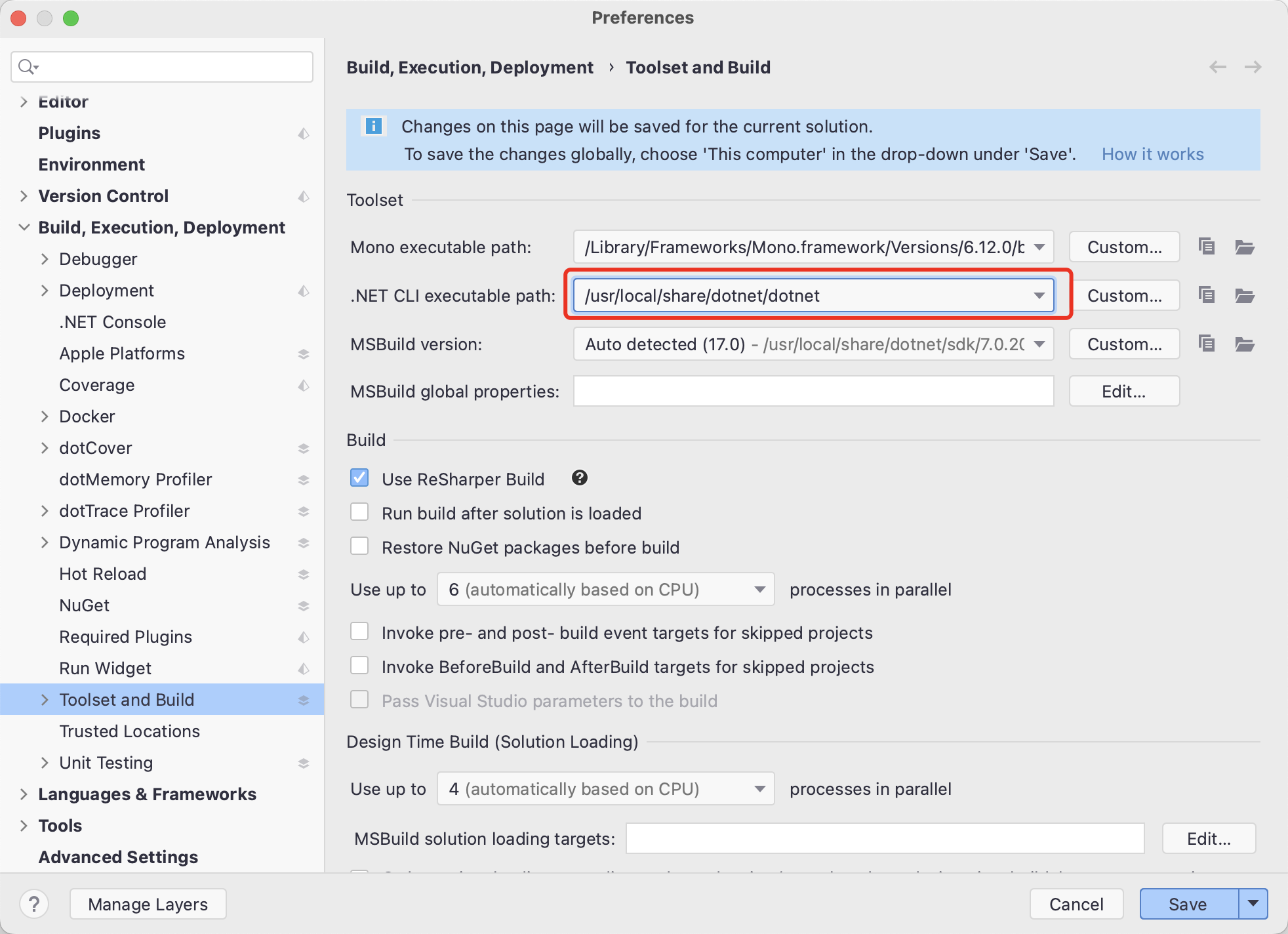Viewport: 1288px width, 934px height.
Task: Enable Run build after solution is loaded
Action: click(x=359, y=512)
